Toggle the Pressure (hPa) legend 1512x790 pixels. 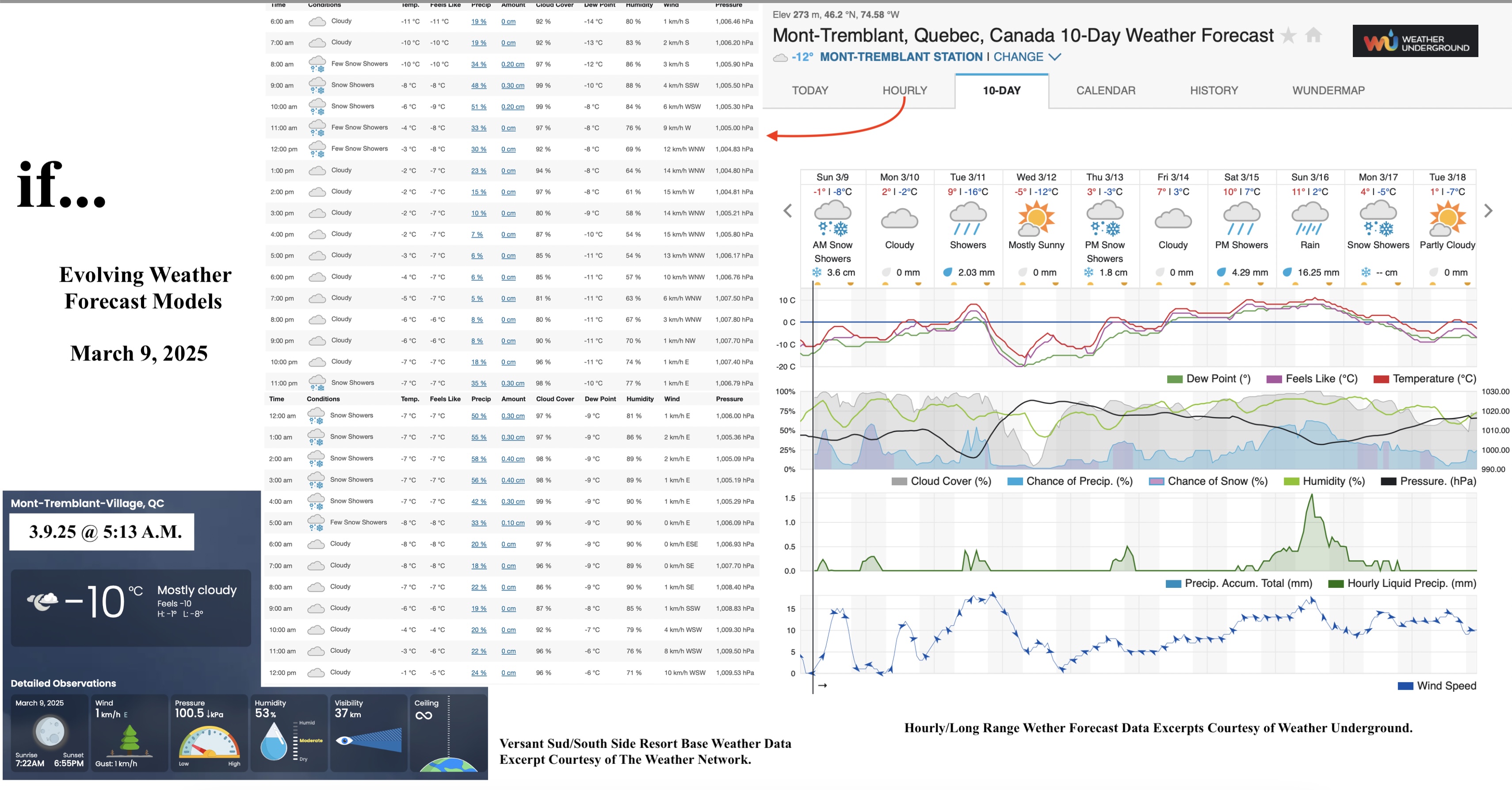[1428, 481]
